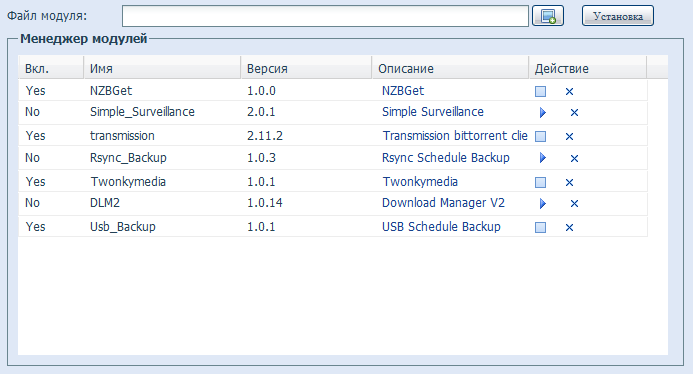The width and height of the screenshot is (693, 374).
Task: Remove the transmission module
Action: click(x=569, y=136)
